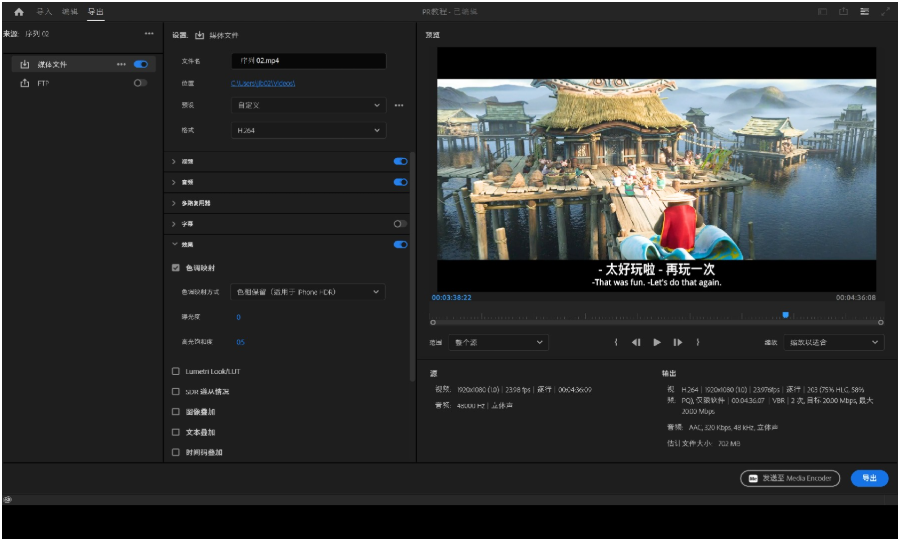Click the current timecode 00:03:38:22
The width and height of the screenshot is (901, 541).
pyautogui.click(x=451, y=298)
